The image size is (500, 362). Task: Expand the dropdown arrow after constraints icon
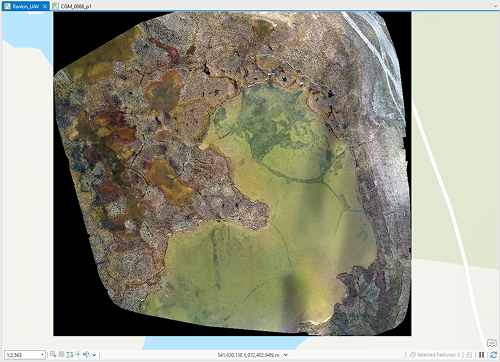(x=94, y=355)
